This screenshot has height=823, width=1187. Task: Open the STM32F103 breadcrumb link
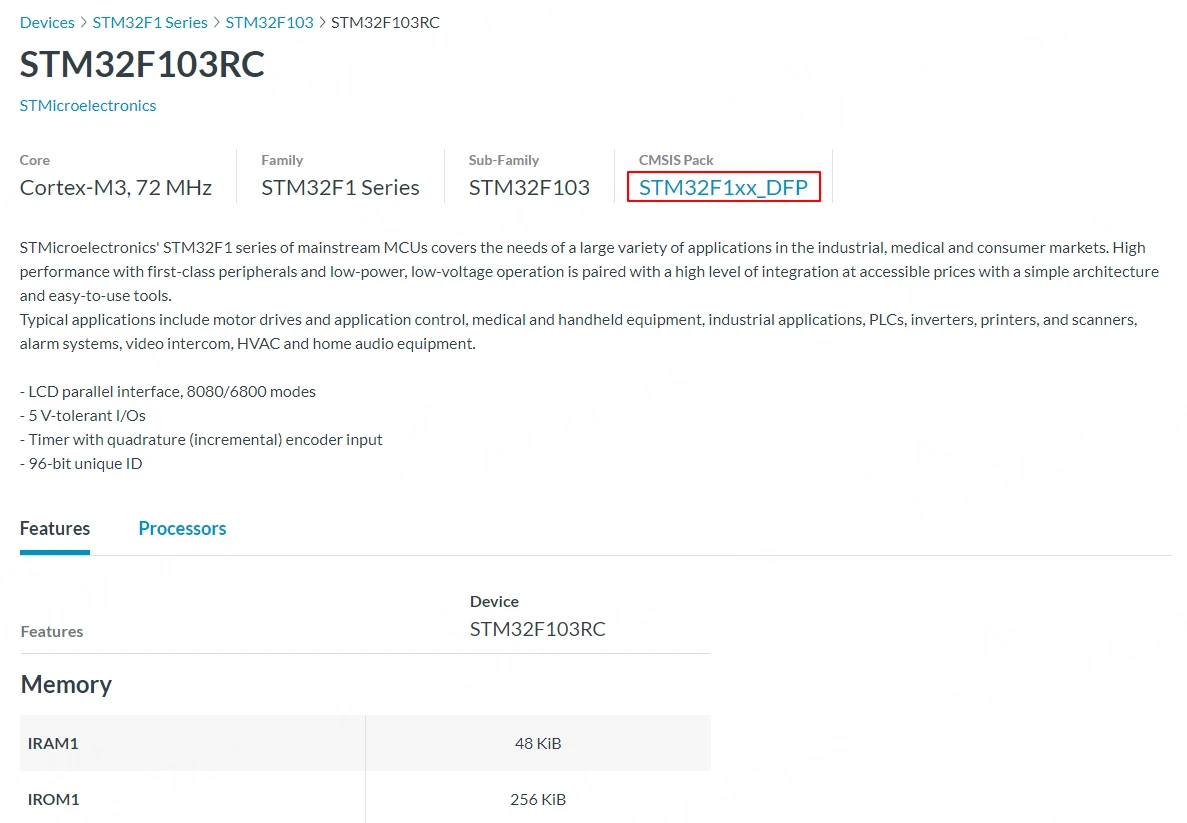click(x=269, y=22)
